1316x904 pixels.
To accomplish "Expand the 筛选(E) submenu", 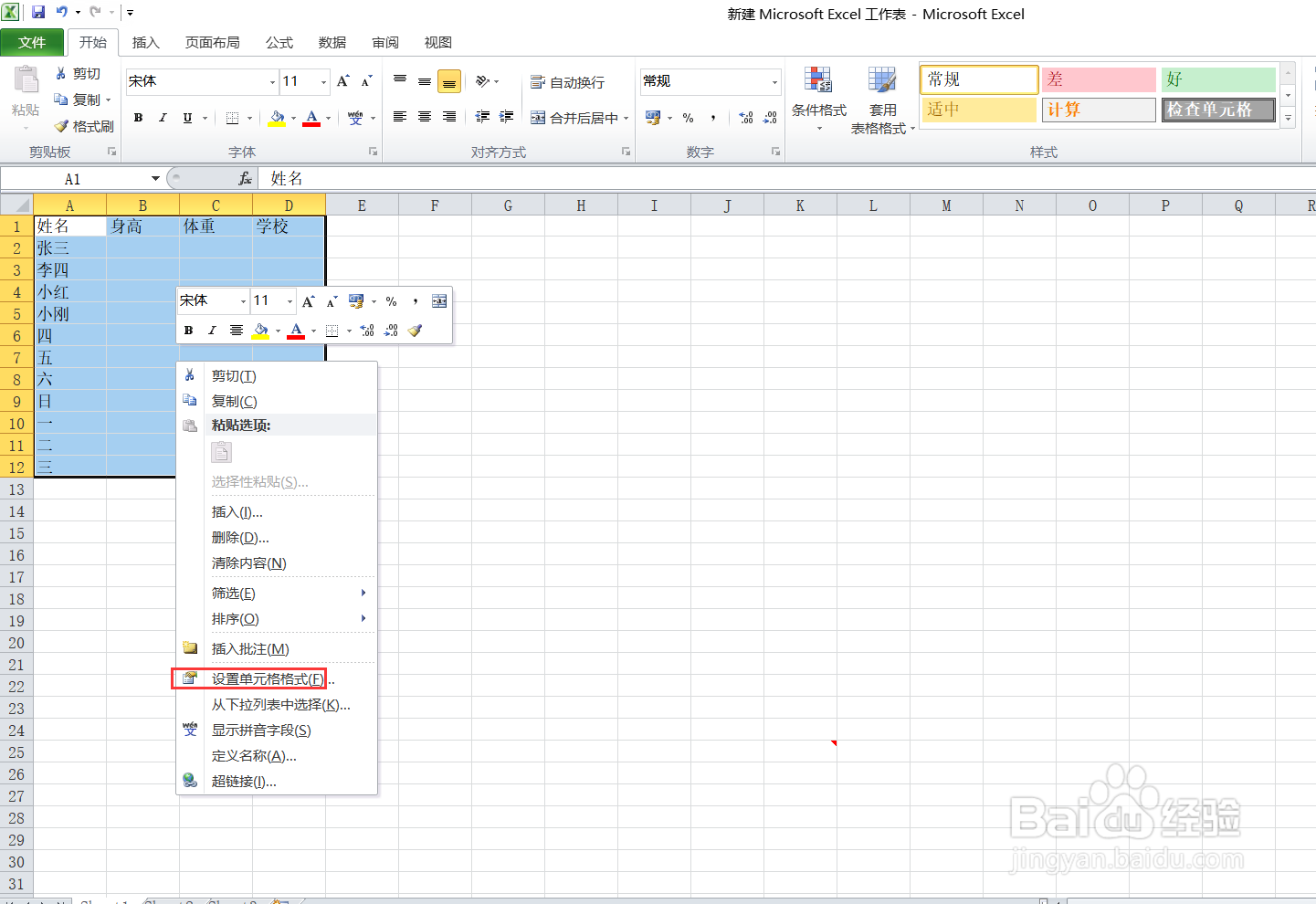I will (x=277, y=594).
